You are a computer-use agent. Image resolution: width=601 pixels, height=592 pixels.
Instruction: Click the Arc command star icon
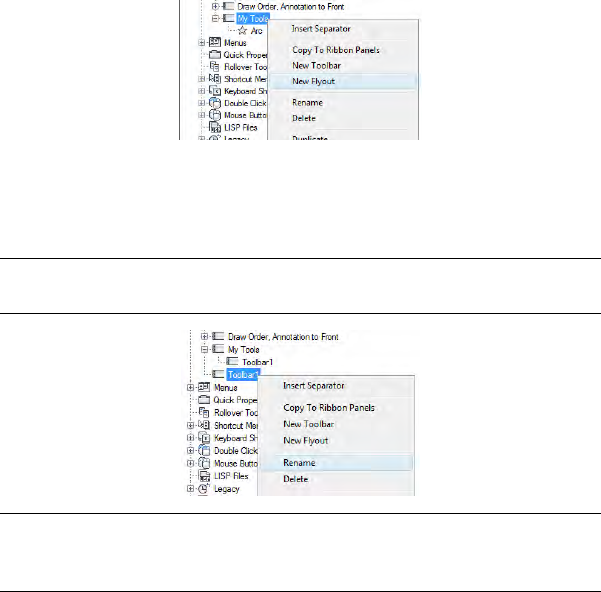(242, 30)
